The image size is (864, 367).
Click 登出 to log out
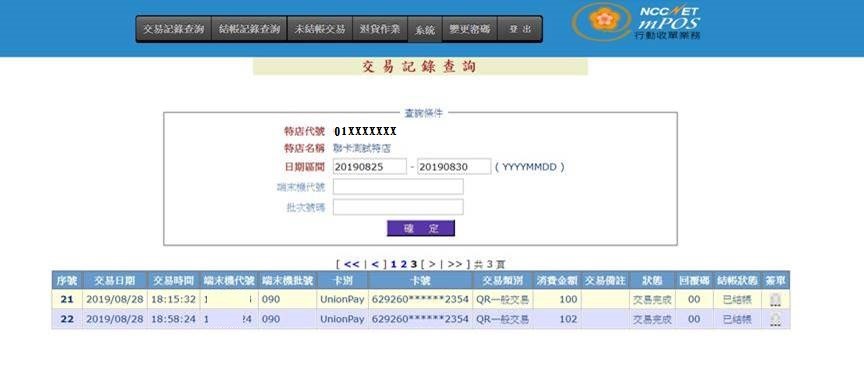click(x=520, y=29)
